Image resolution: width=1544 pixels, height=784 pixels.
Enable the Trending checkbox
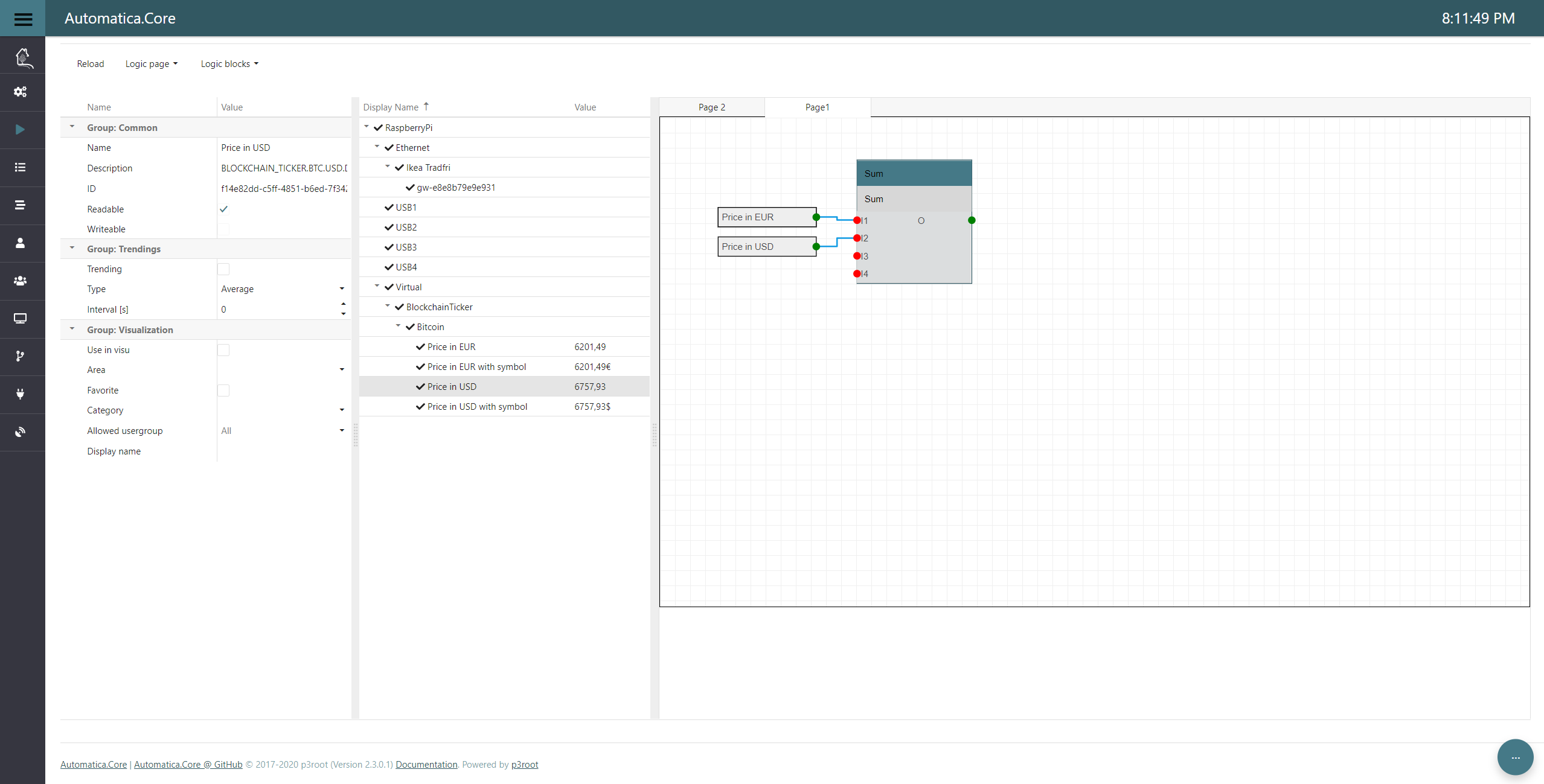coord(223,269)
